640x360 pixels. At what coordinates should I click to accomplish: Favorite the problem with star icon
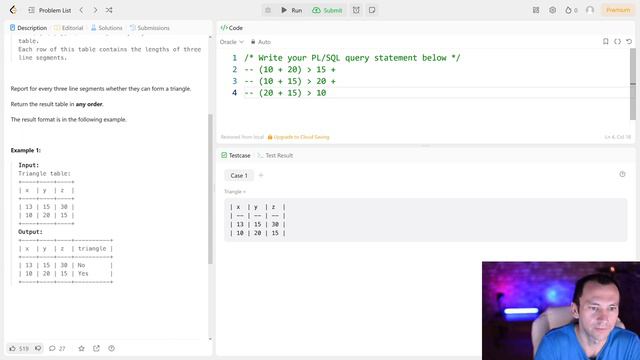pos(82,349)
